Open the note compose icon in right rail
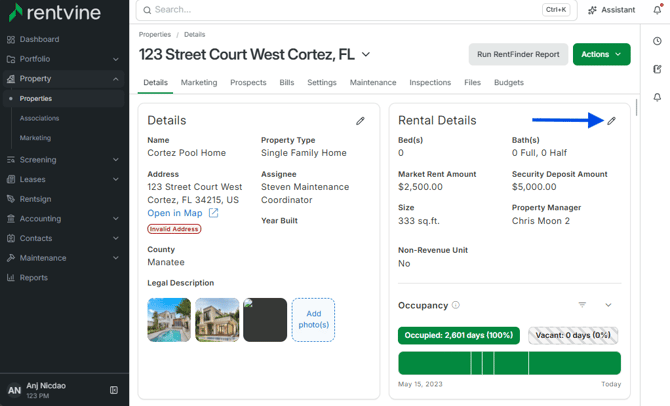Image resolution: width=670 pixels, height=406 pixels. click(x=657, y=69)
